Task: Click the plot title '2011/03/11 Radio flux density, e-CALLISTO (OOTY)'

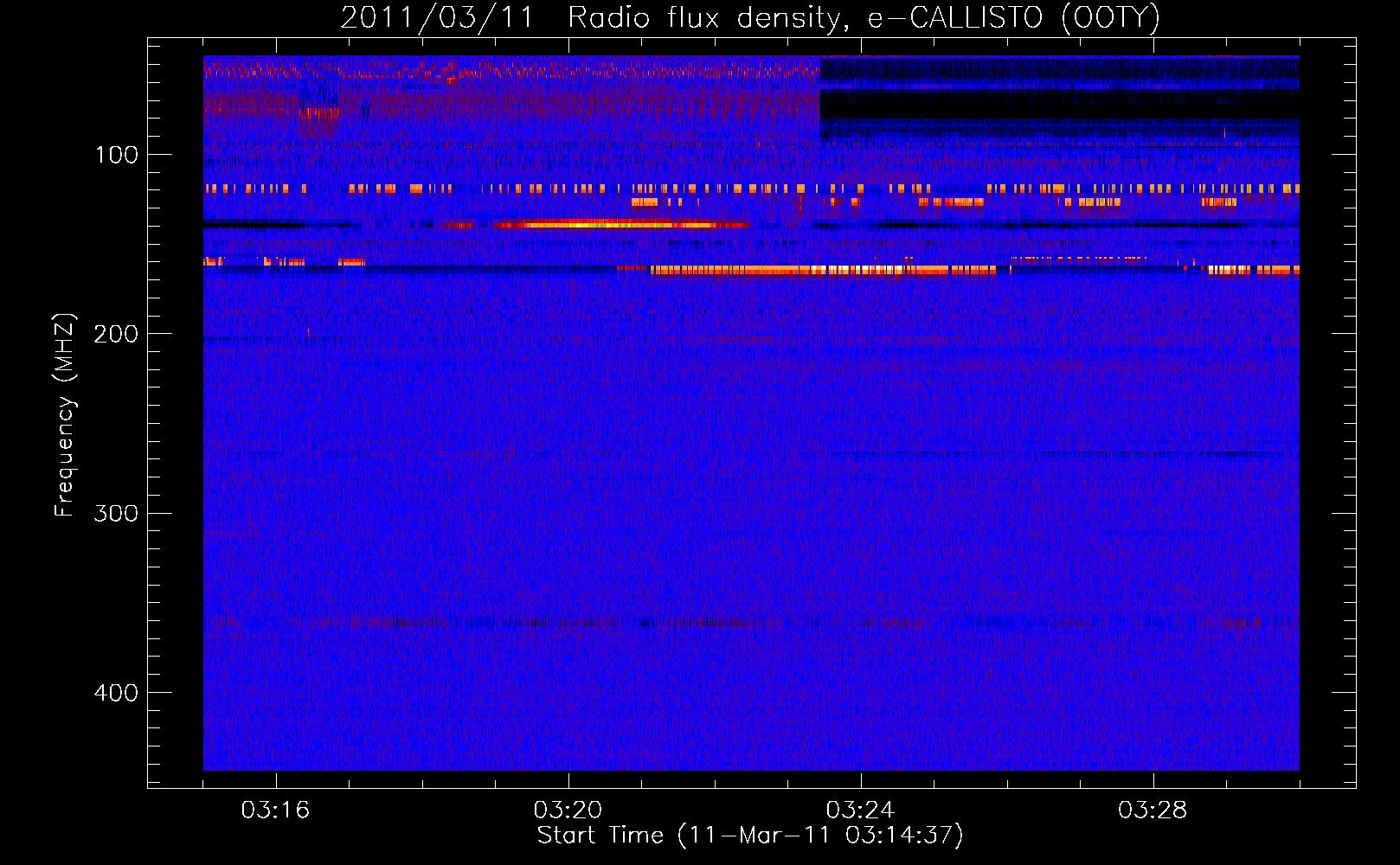Action: click(750, 18)
